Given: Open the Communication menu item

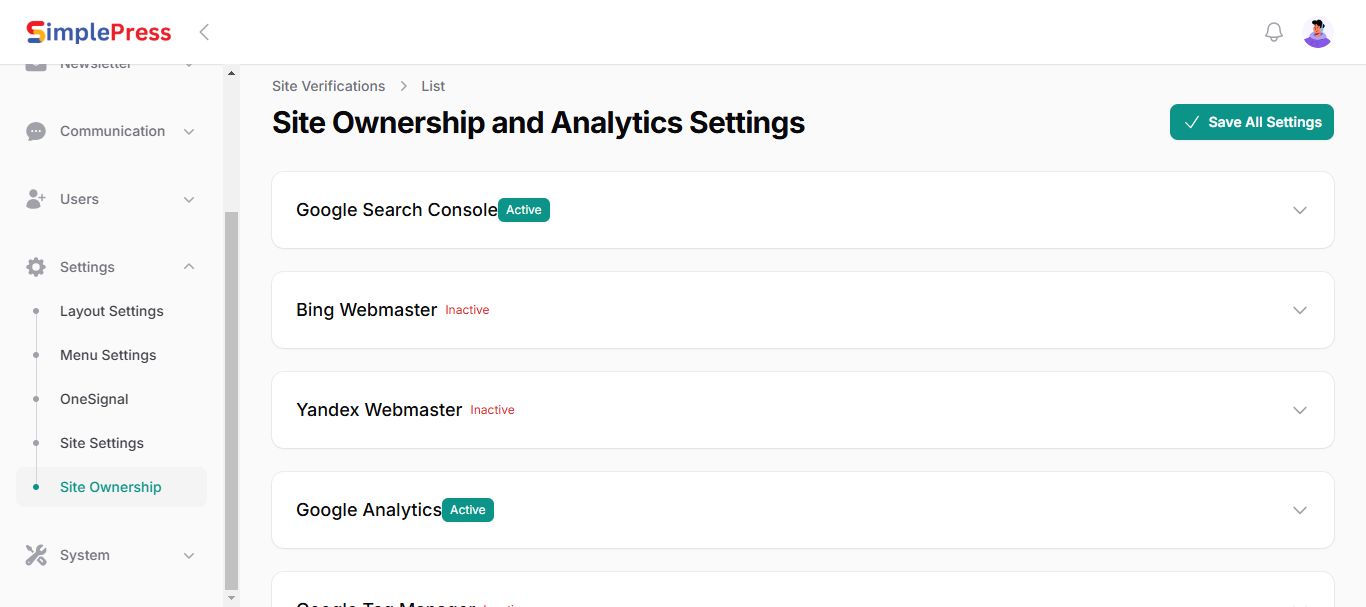Looking at the screenshot, I should 112,131.
